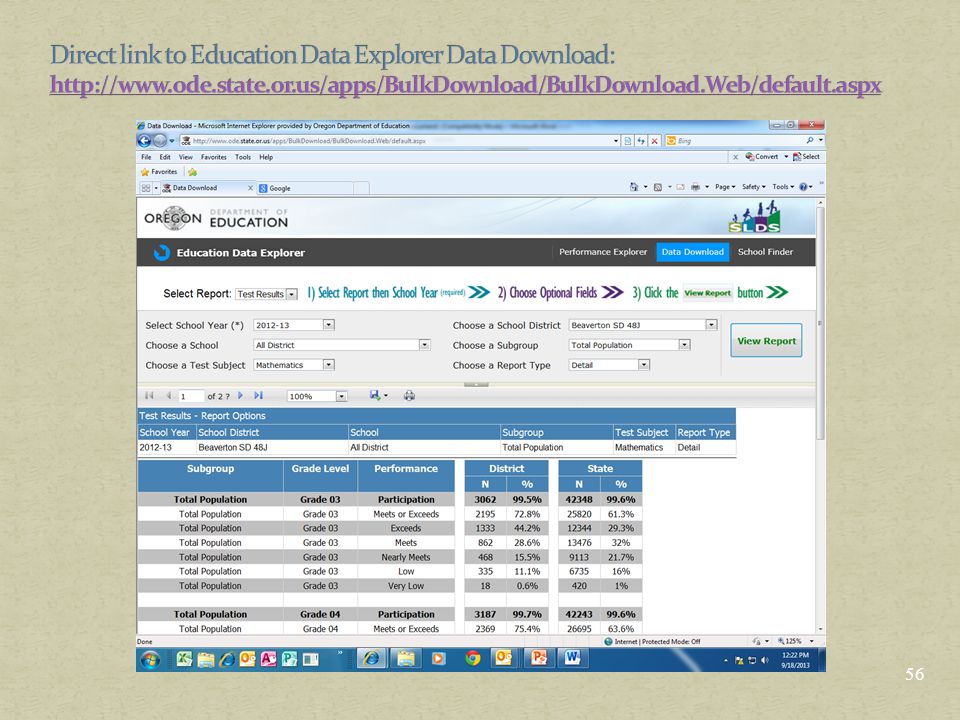Screen dimensions: 960x720
Task: Click the Print icon in command bar
Action: pyautogui.click(x=696, y=187)
